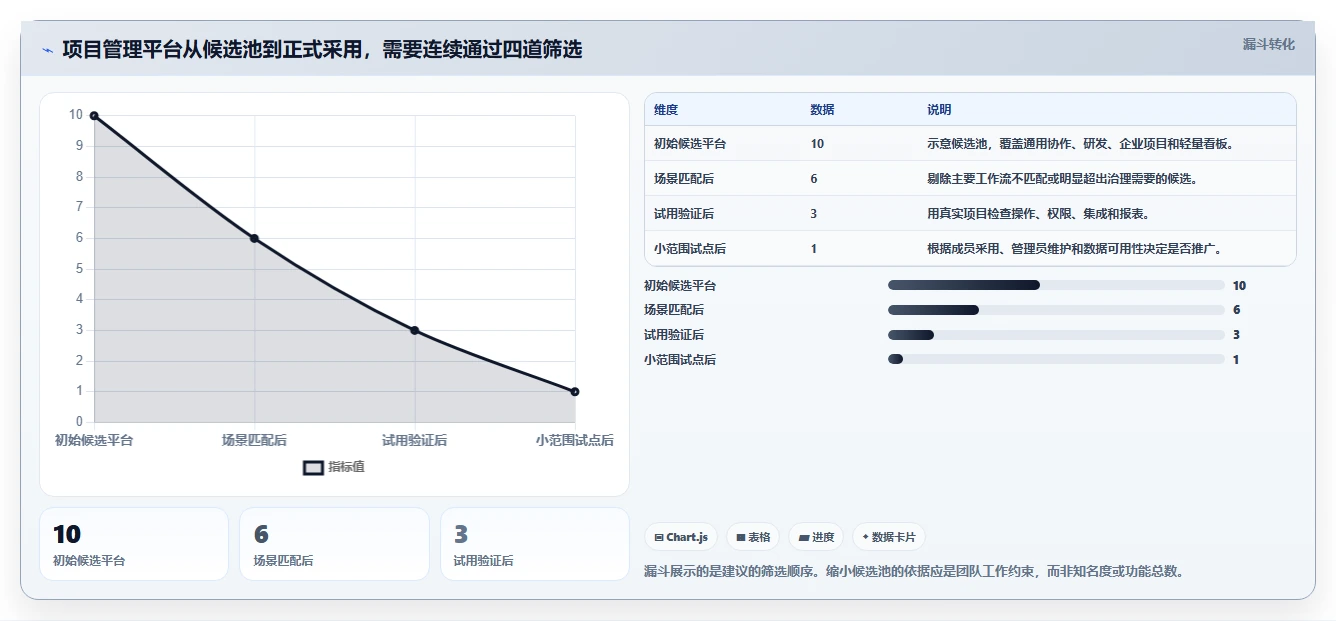This screenshot has width=1336, height=621.
Task: Click description starting 示意候选池
Action: point(1080,144)
